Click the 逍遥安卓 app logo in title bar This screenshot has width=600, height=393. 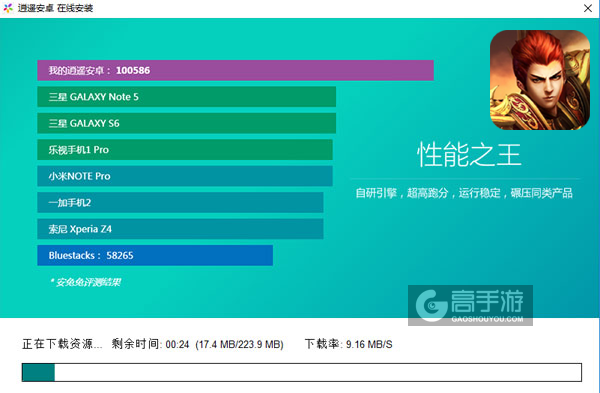tap(8, 8)
